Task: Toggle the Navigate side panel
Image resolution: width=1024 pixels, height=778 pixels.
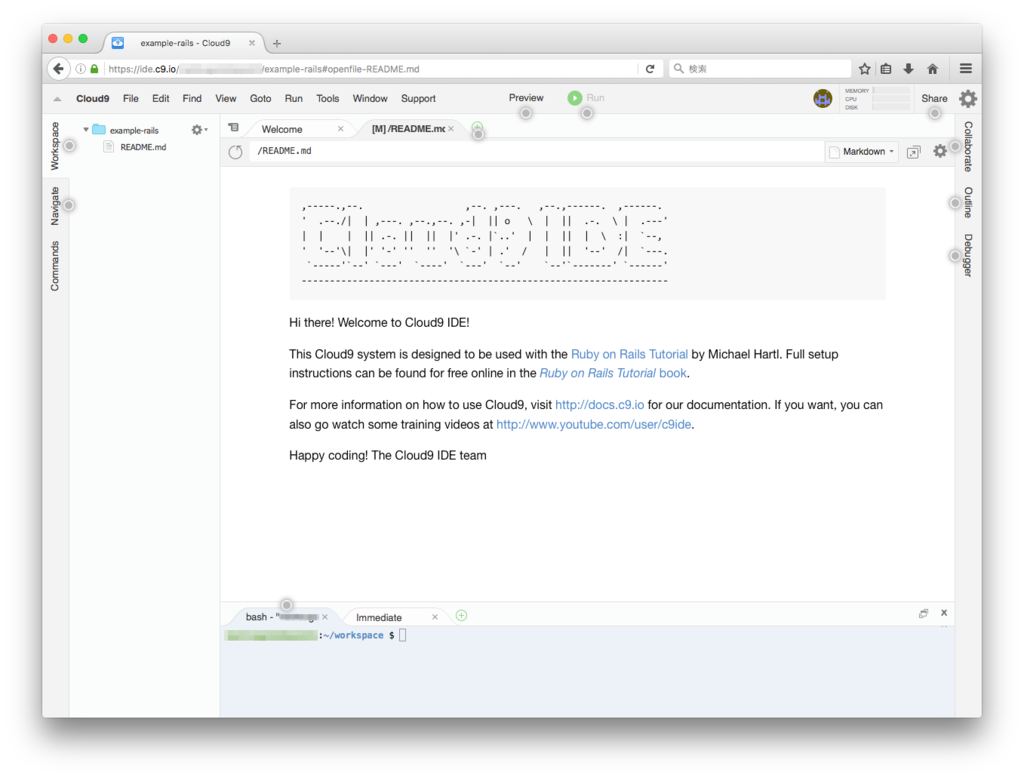Action: tap(55, 206)
